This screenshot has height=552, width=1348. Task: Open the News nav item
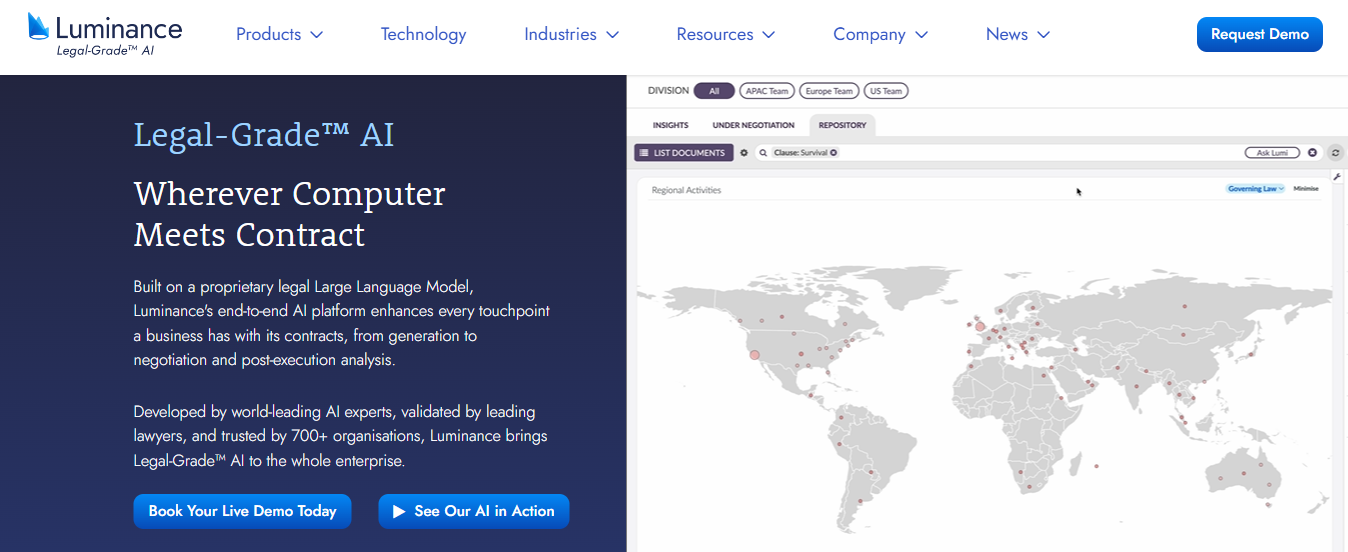coord(1007,34)
